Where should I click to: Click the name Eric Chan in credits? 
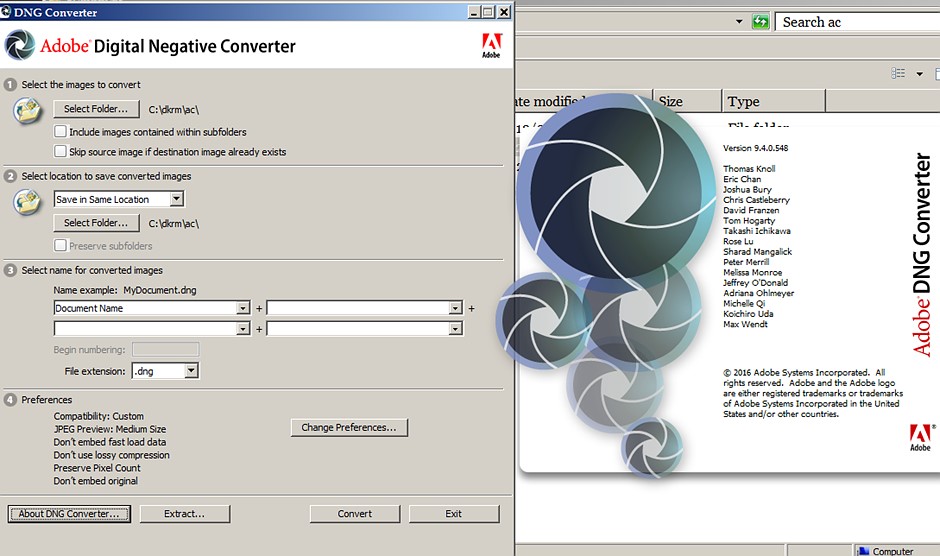coord(742,179)
